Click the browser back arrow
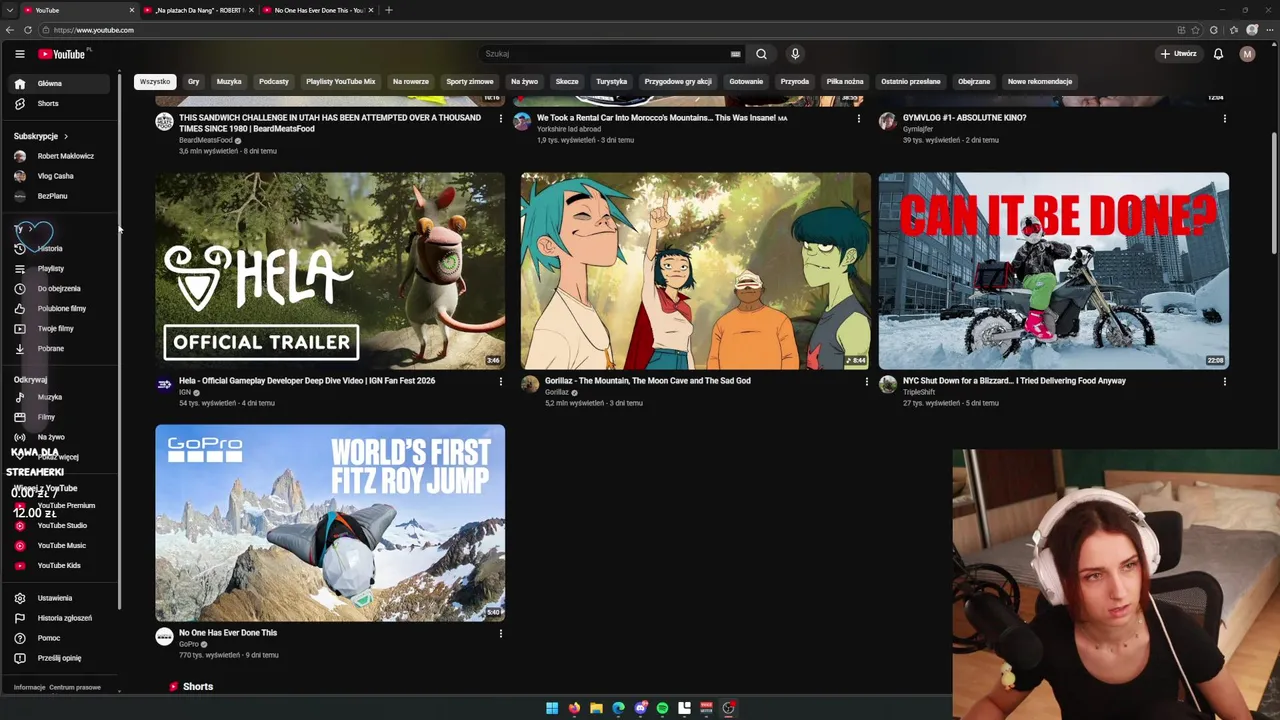Image resolution: width=1280 pixels, height=720 pixels. [12, 30]
